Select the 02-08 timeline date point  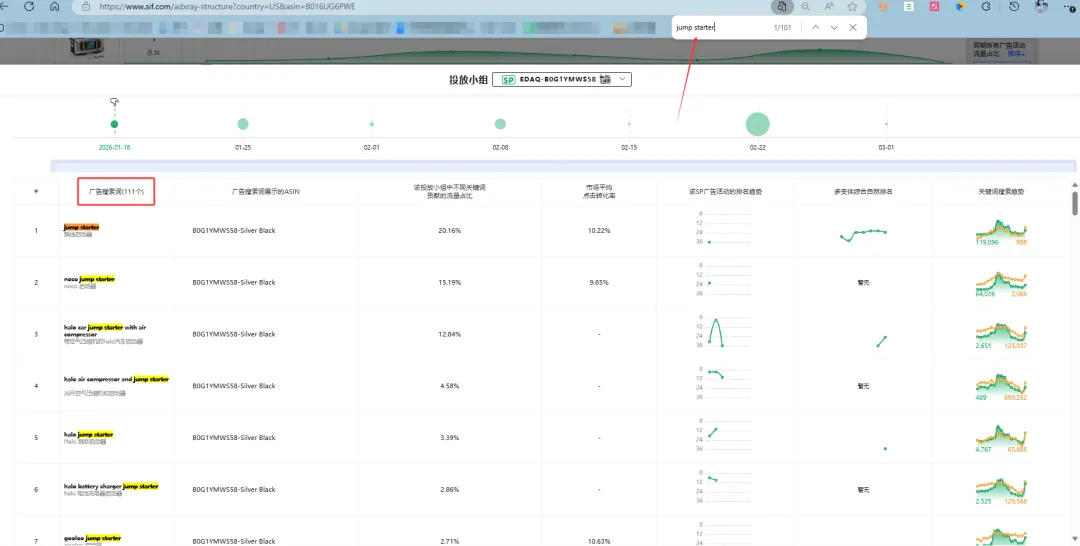(500, 124)
